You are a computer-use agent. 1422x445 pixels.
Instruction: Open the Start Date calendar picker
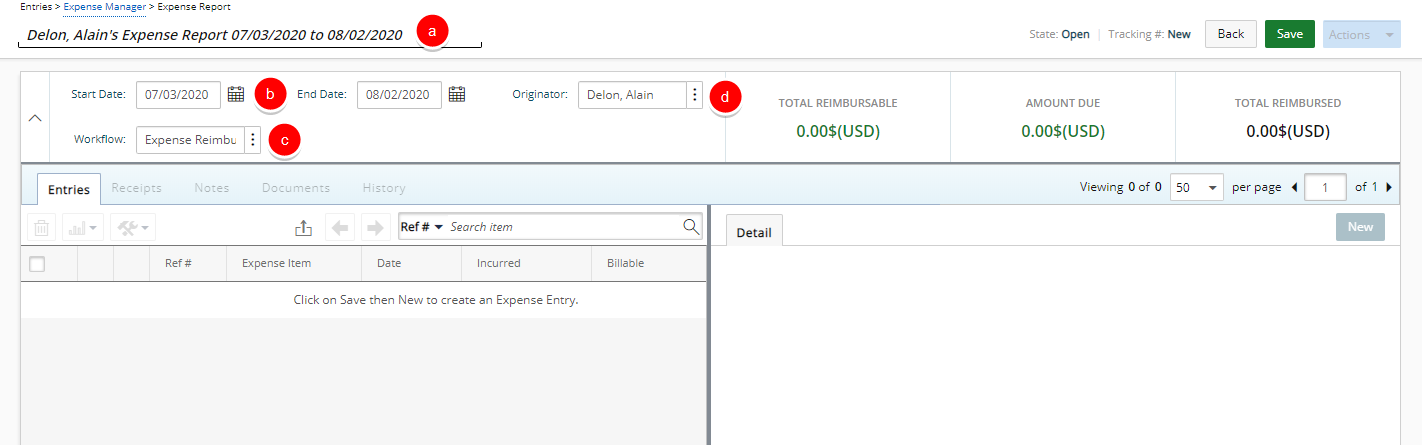click(x=236, y=95)
